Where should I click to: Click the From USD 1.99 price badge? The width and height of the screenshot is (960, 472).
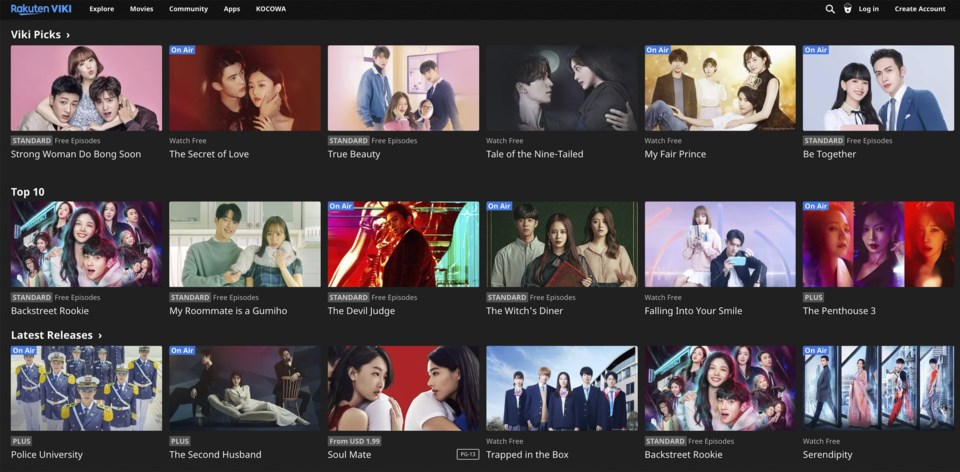354,441
